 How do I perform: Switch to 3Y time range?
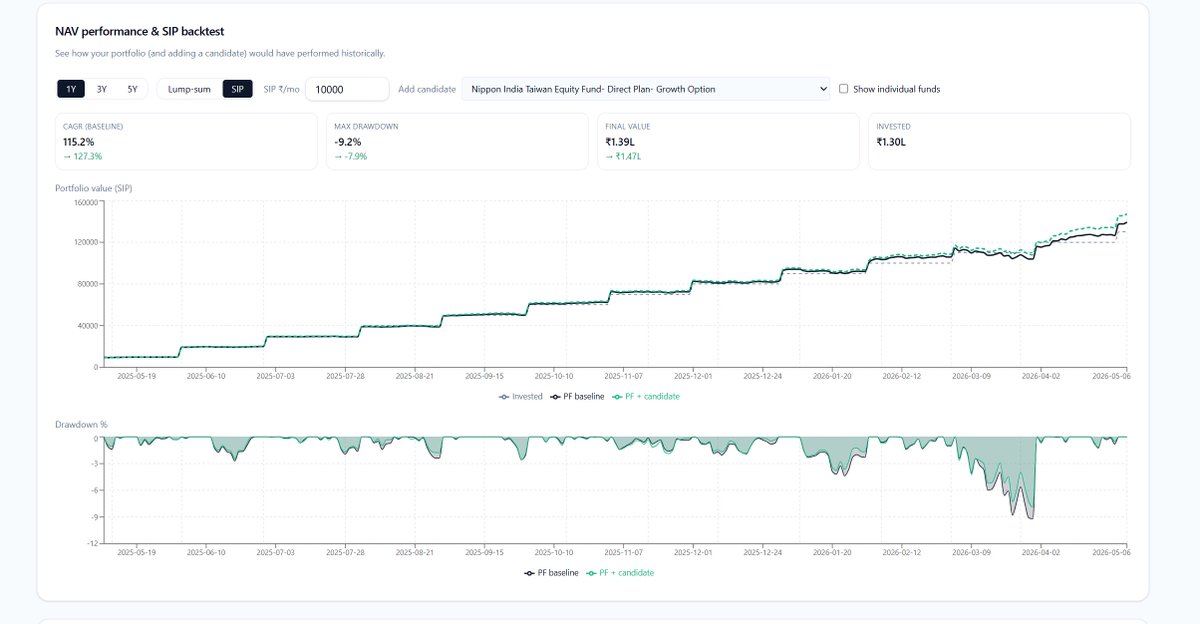point(102,89)
